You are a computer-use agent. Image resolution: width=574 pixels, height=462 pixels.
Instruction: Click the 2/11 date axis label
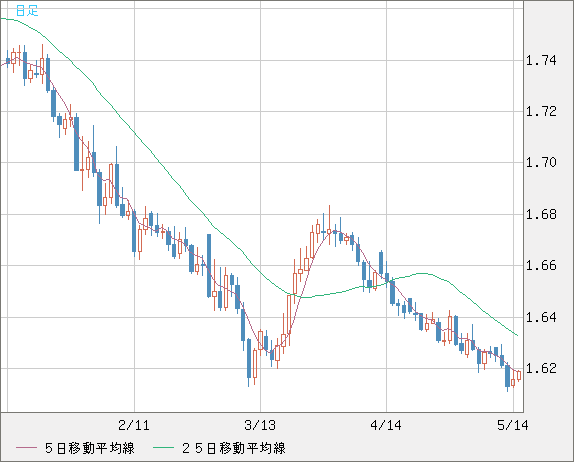[x=134, y=425]
